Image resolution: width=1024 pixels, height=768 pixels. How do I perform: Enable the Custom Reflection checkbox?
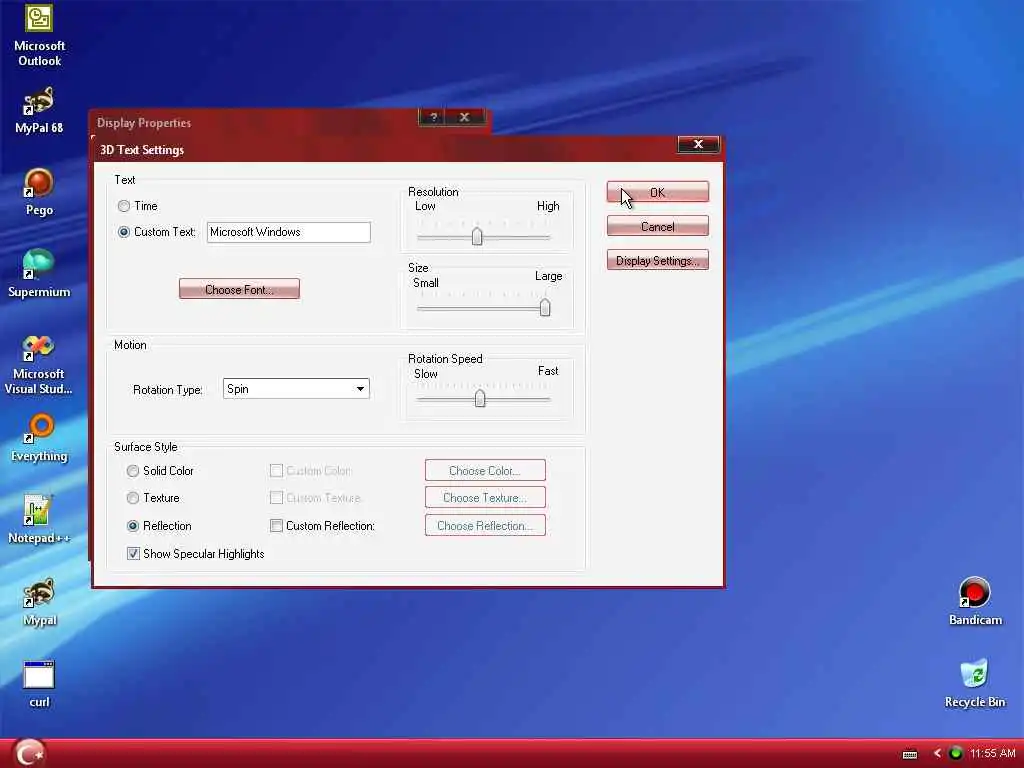[276, 526]
